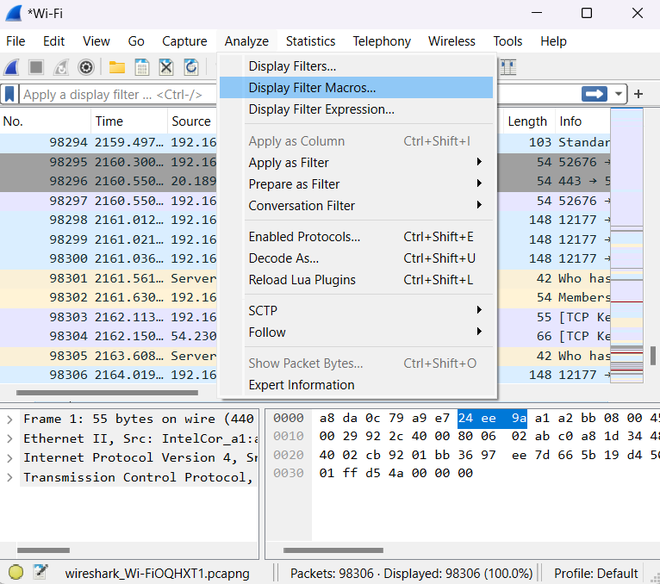The height and width of the screenshot is (584, 660).
Task: Click the display filter bookmark icon
Action: [x=11, y=94]
